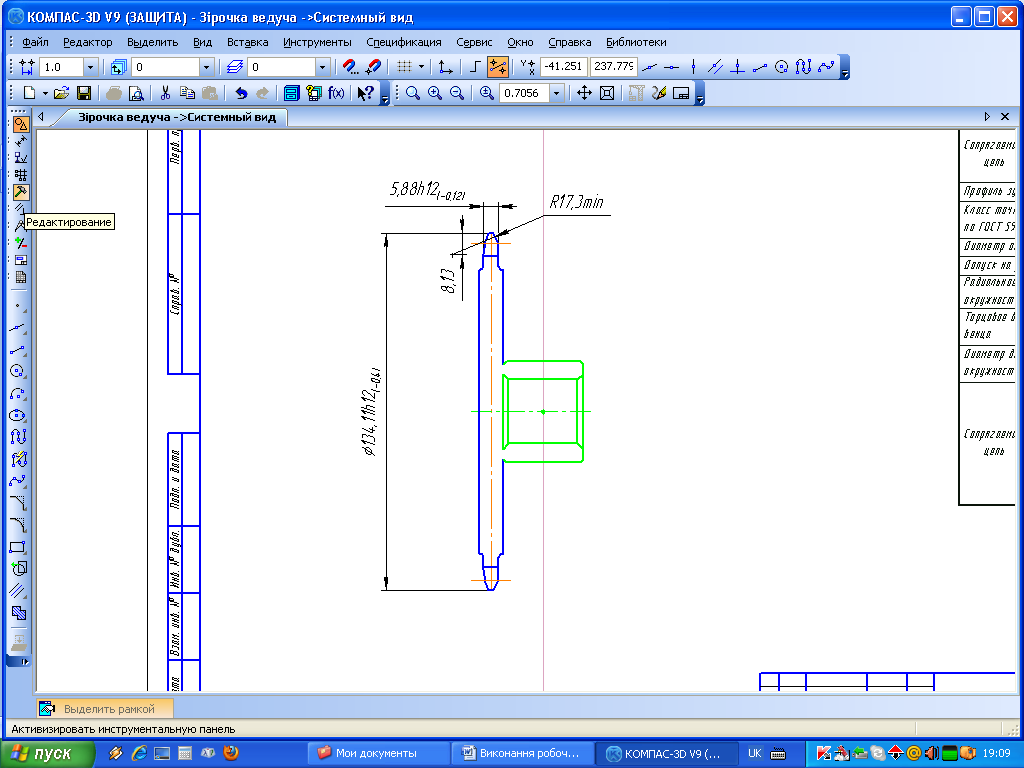Image resolution: width=1024 pixels, height=768 pixels.
Task: Zoom out using the minus magnifier
Action: 457,93
